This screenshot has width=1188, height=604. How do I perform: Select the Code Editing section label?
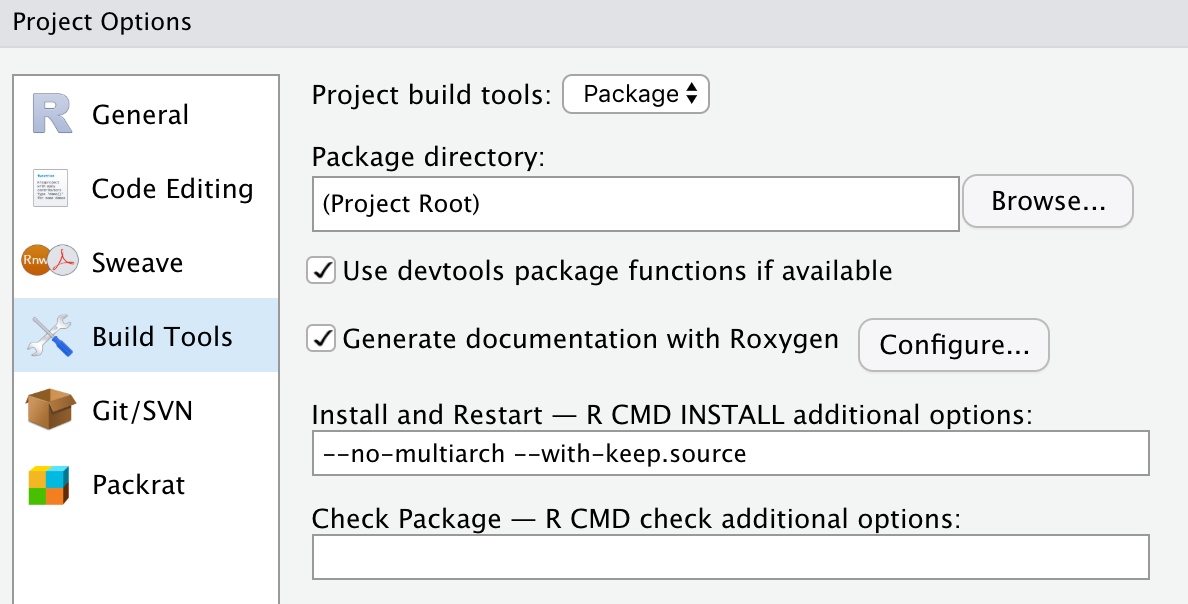coord(172,189)
